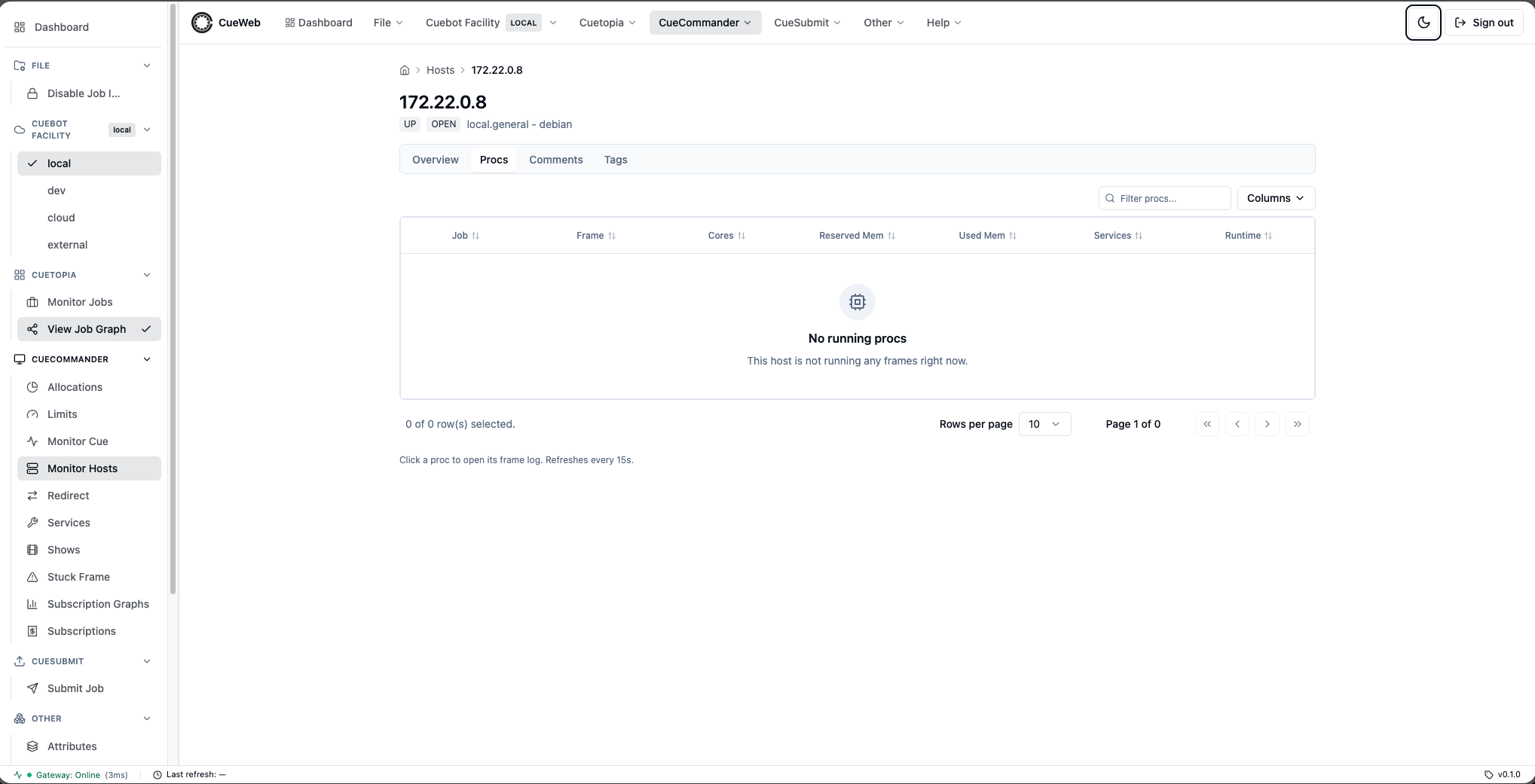This screenshot has width=1535, height=784.
Task: Click the sidebar vertical scrollbar
Action: coord(173,299)
